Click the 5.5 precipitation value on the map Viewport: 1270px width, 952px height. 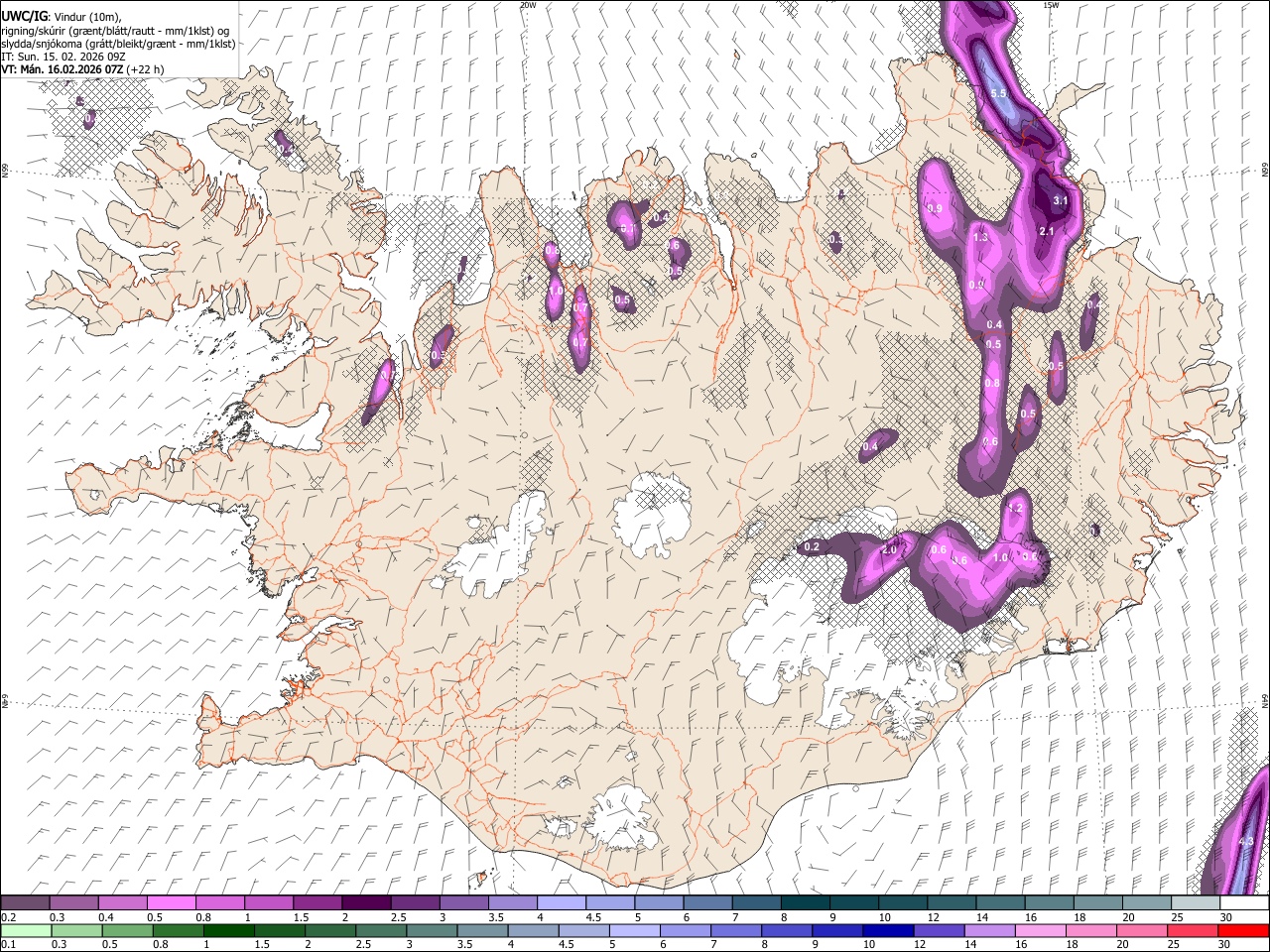[999, 93]
